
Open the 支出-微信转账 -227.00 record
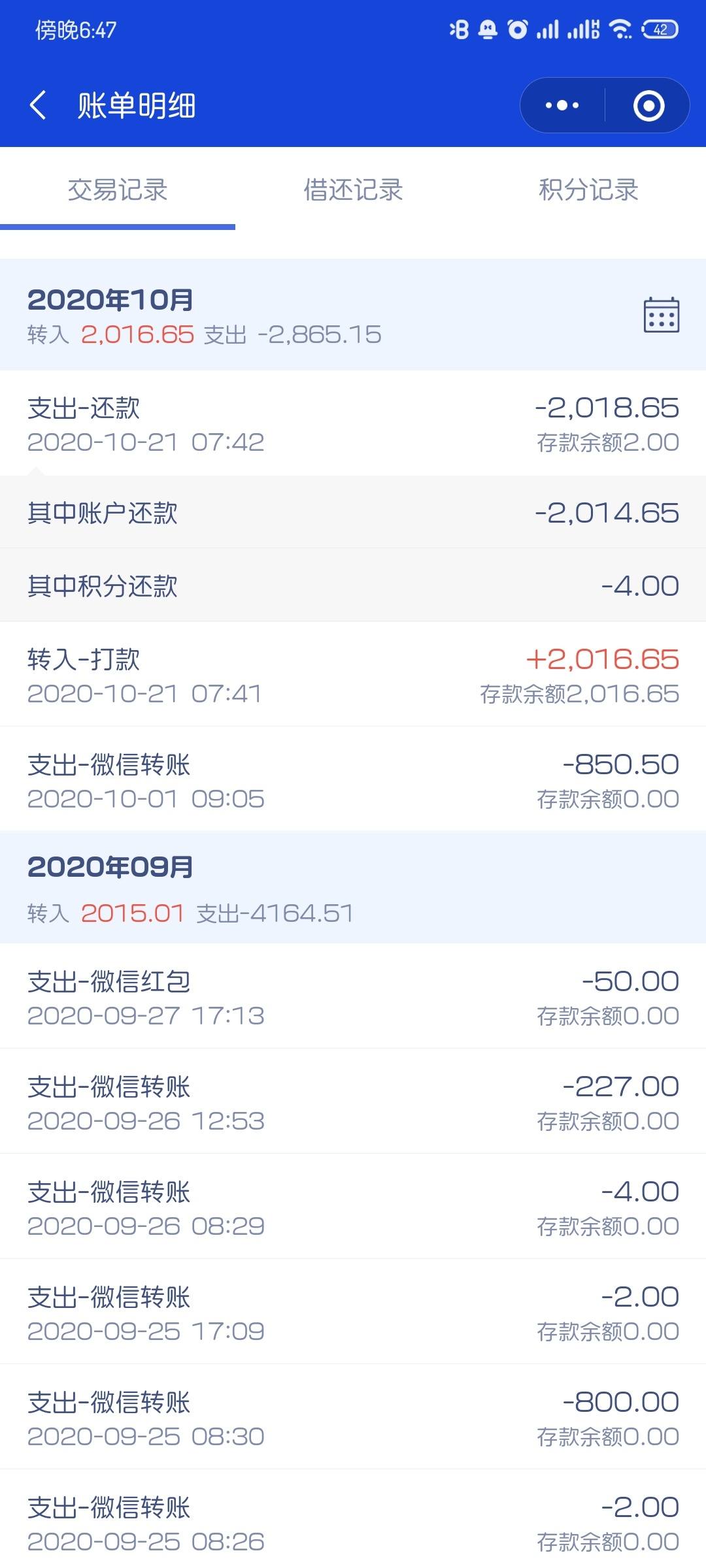pos(353,1102)
